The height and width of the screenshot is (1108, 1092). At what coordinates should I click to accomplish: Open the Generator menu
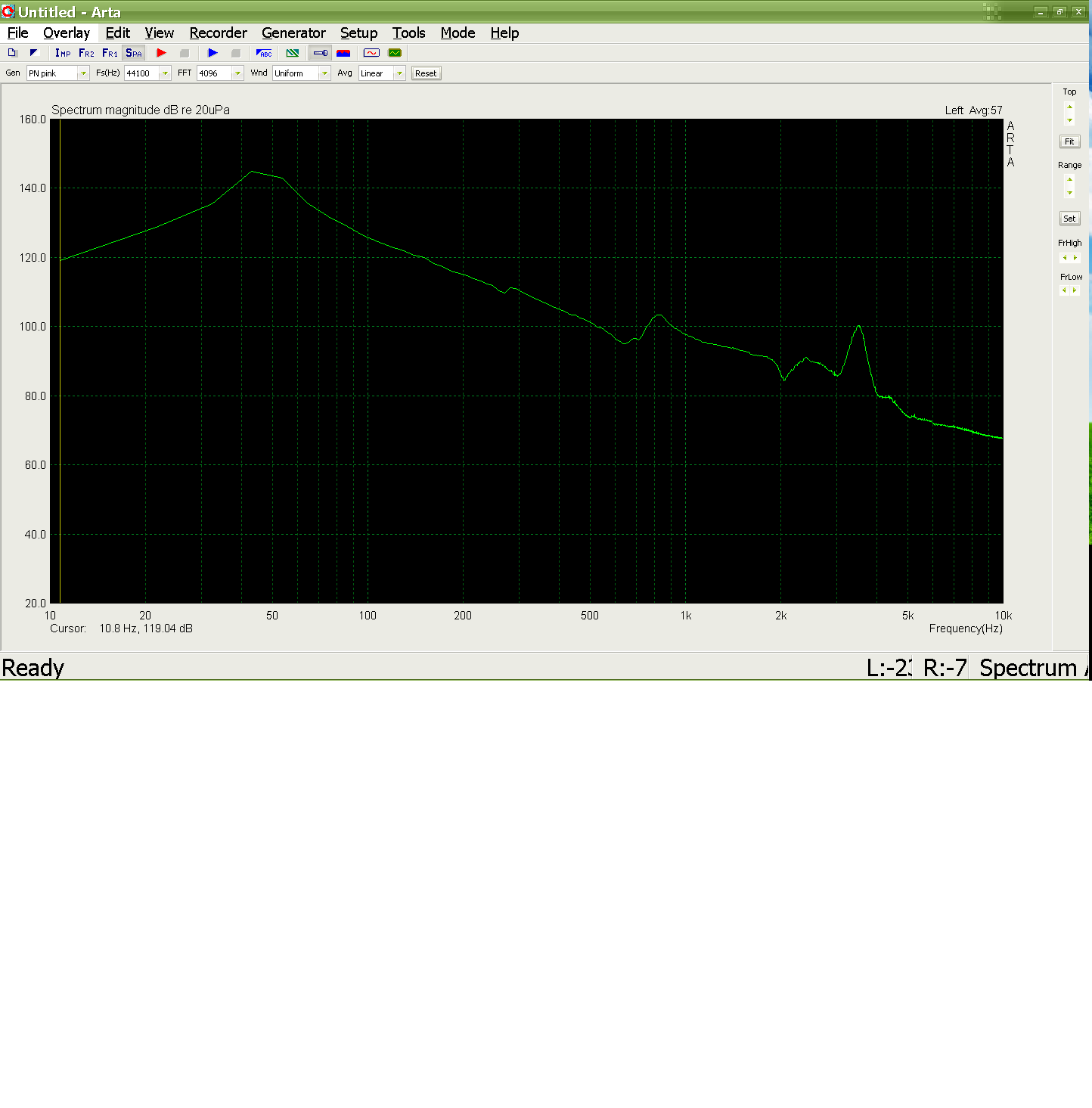(293, 33)
